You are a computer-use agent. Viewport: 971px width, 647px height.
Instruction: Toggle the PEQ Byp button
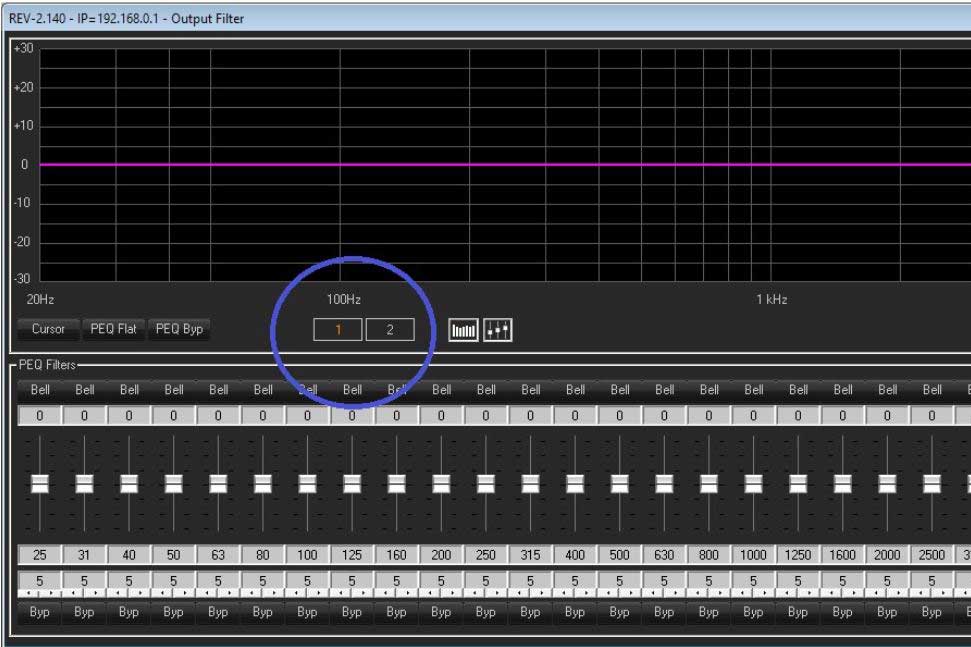[x=180, y=329]
